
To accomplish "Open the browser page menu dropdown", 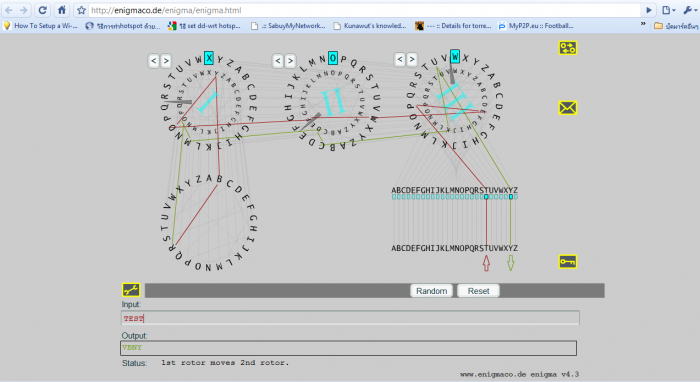I will coord(668,10).
